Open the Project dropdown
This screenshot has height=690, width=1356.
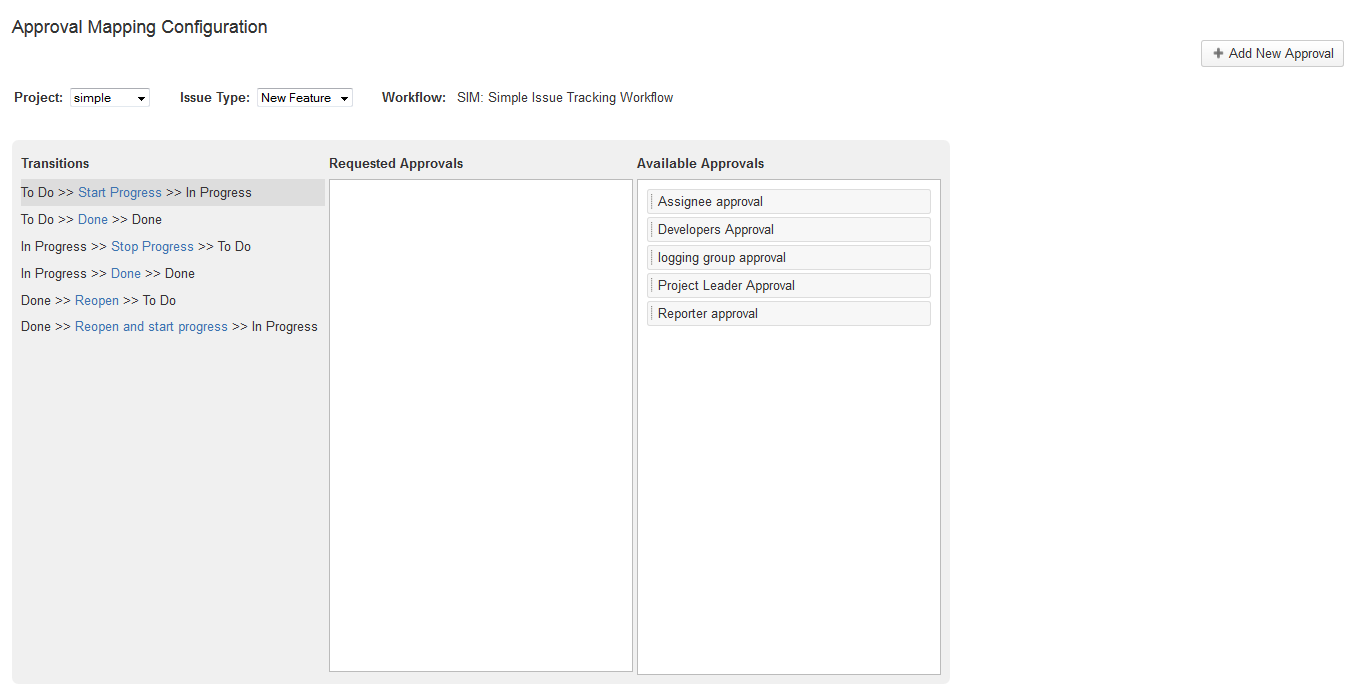point(110,98)
